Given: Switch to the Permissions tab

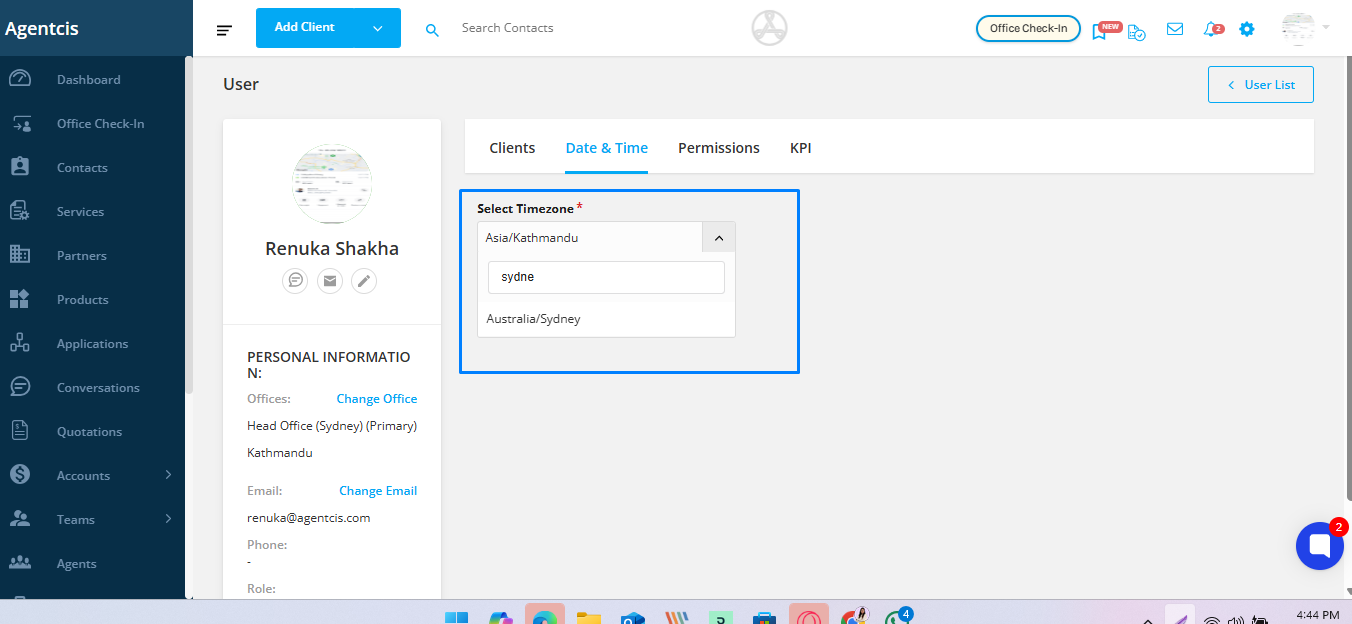Looking at the screenshot, I should pyautogui.click(x=719, y=148).
